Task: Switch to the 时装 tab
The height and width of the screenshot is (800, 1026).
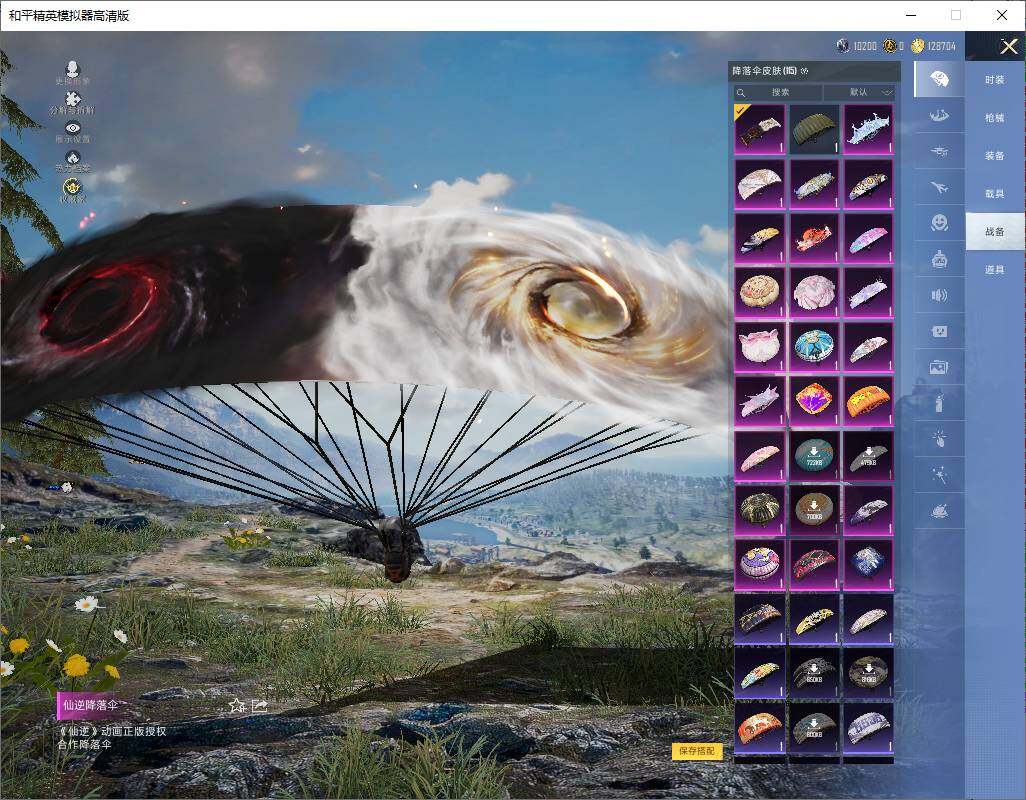Action: coord(995,80)
